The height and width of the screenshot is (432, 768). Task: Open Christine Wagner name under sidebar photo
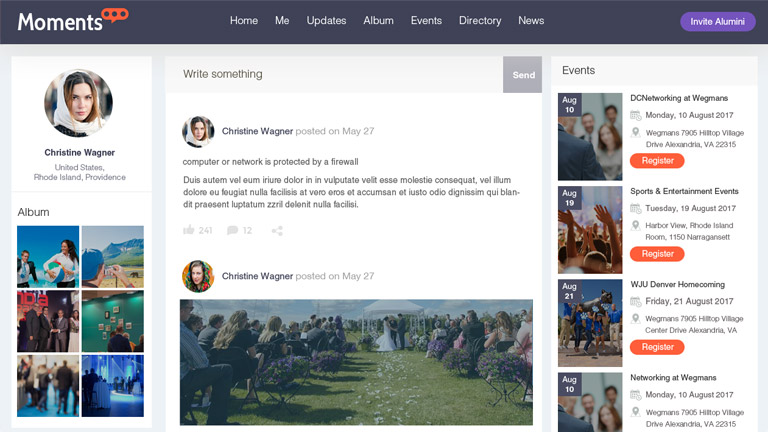(79, 152)
